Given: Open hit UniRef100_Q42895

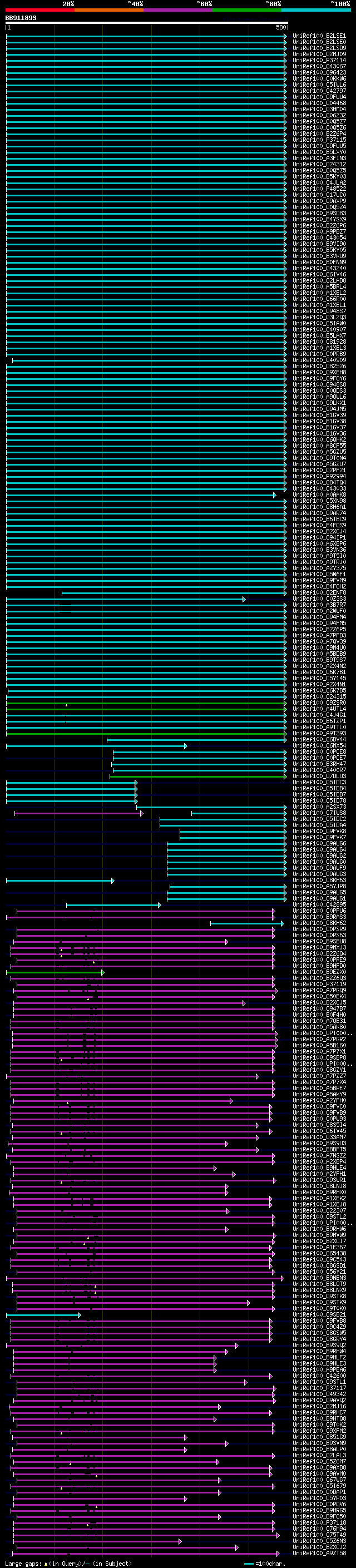Looking at the screenshot, I should pos(319,905).
